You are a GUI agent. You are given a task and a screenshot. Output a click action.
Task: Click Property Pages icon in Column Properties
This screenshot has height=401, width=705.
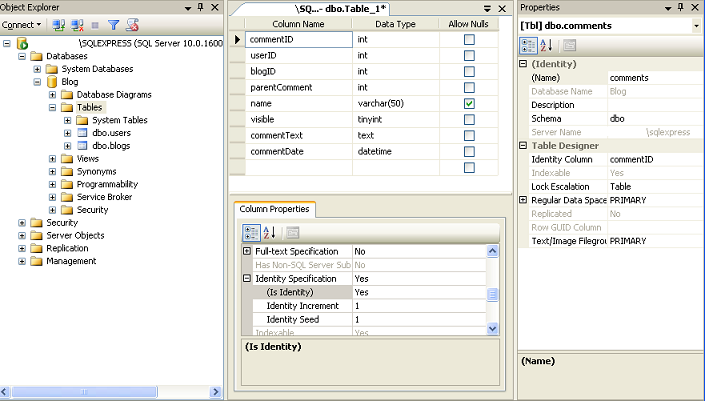point(293,233)
